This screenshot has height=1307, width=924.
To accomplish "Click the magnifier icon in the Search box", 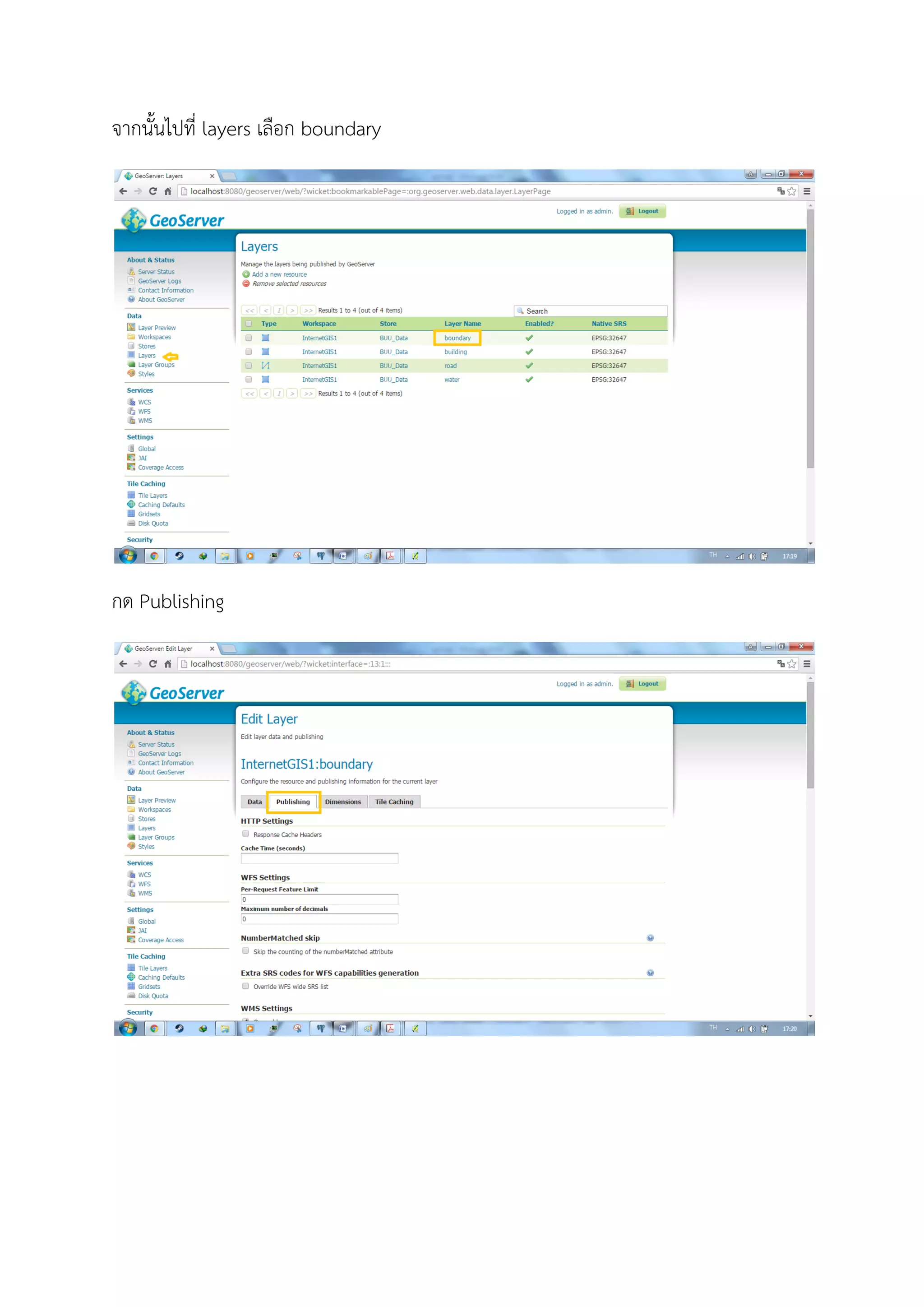I will [520, 311].
